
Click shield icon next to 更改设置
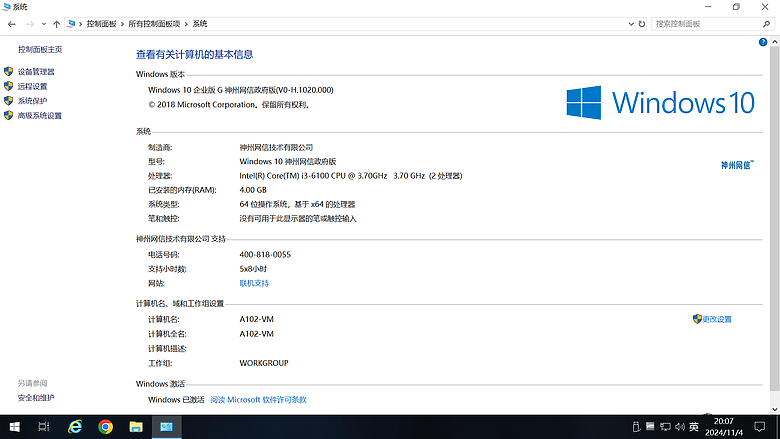(697, 319)
